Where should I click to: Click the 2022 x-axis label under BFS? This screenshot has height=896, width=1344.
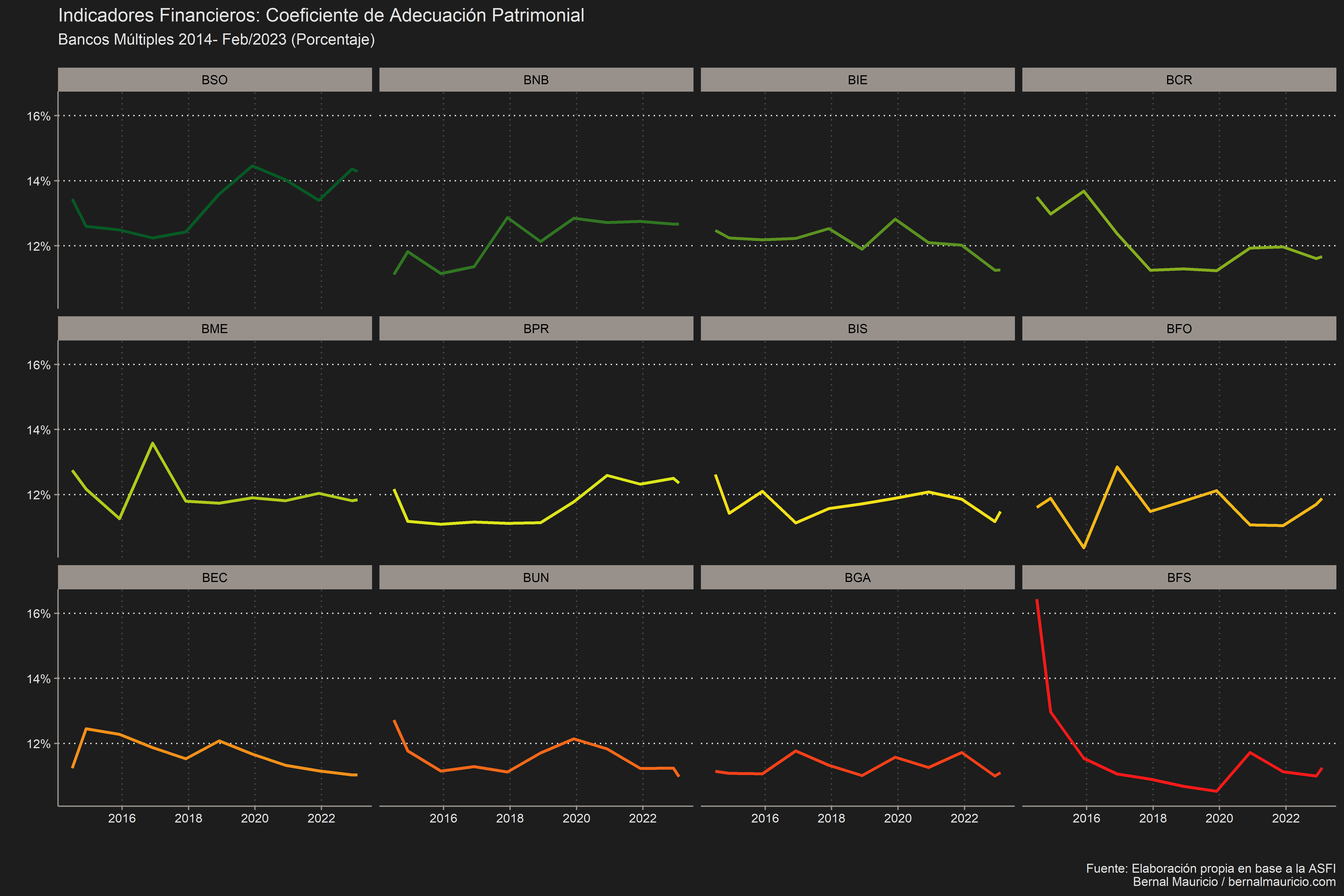click(x=1286, y=818)
